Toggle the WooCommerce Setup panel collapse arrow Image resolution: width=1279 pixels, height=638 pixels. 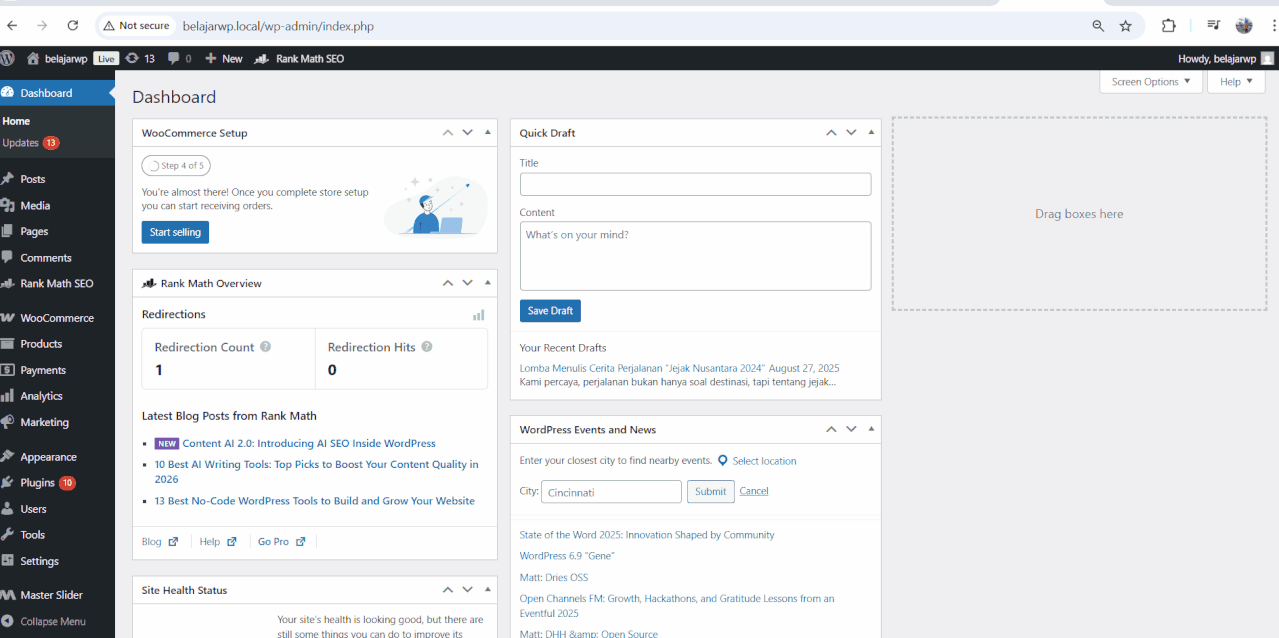click(x=487, y=132)
